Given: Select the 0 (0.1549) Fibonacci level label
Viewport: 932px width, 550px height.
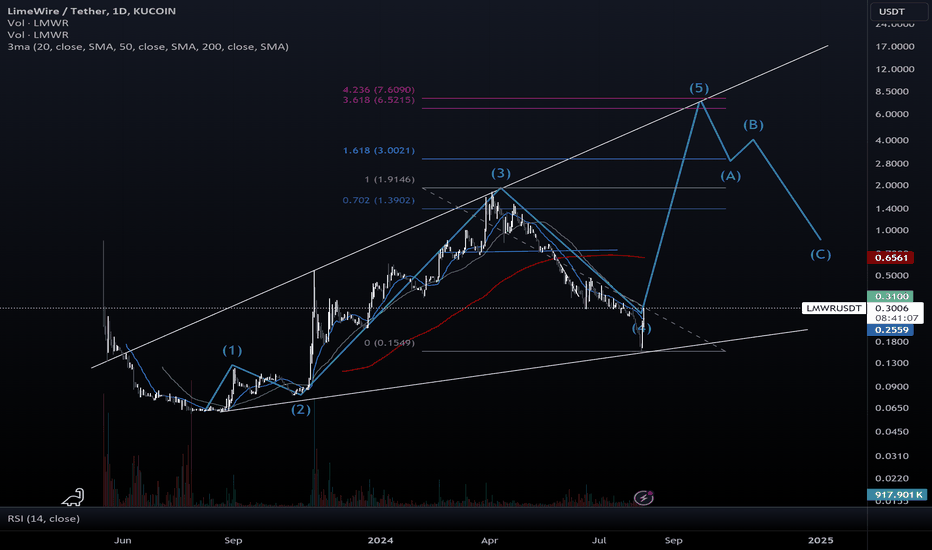Looking at the screenshot, I should coord(389,342).
